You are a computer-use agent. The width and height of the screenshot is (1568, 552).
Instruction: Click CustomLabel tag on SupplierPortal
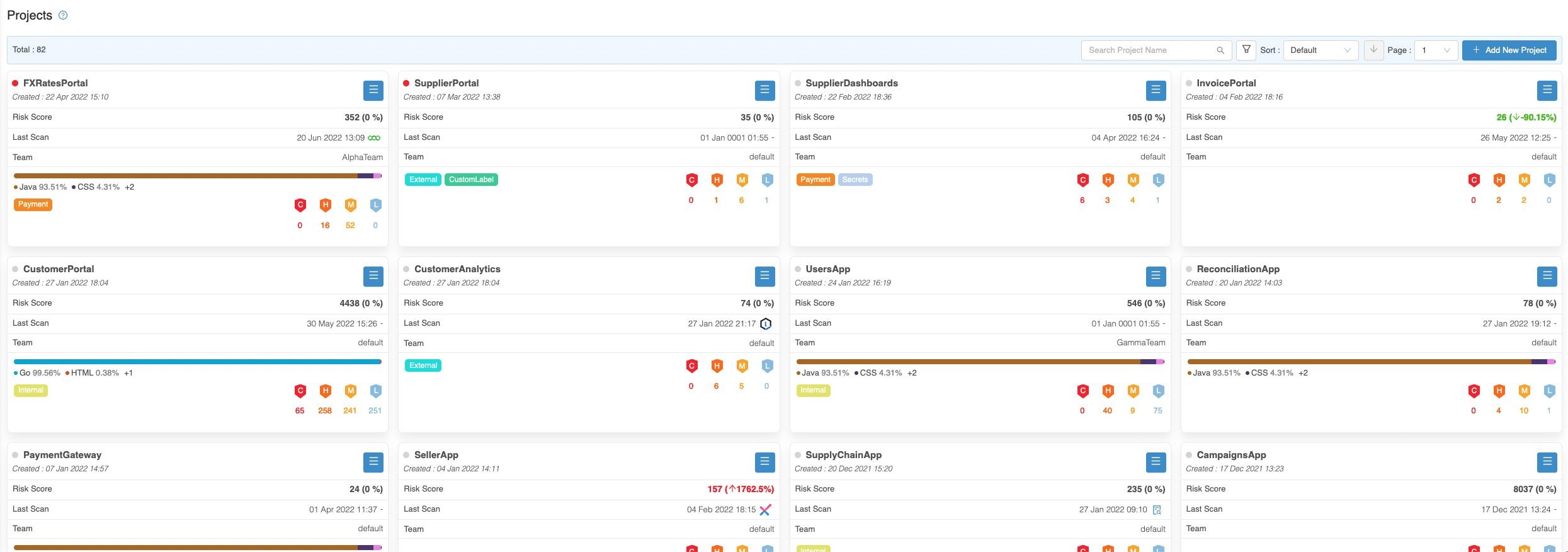[471, 180]
